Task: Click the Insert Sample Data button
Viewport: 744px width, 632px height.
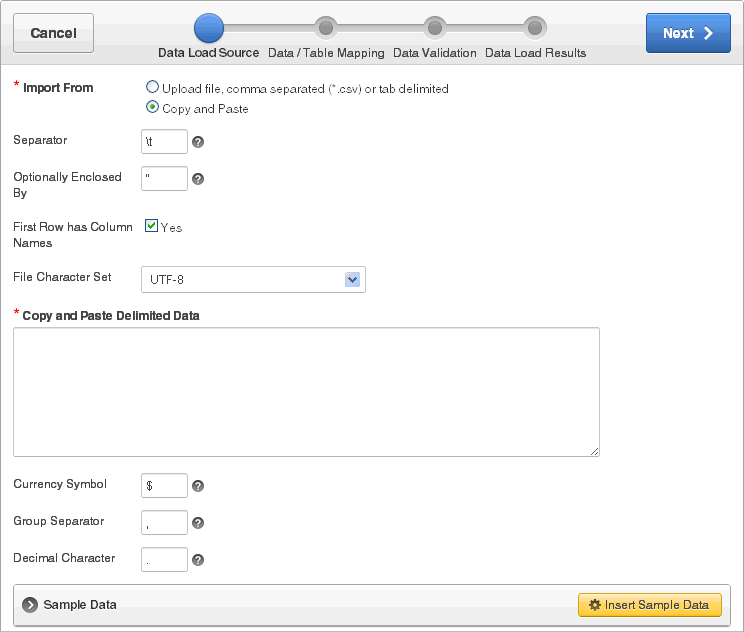Action: pos(650,605)
